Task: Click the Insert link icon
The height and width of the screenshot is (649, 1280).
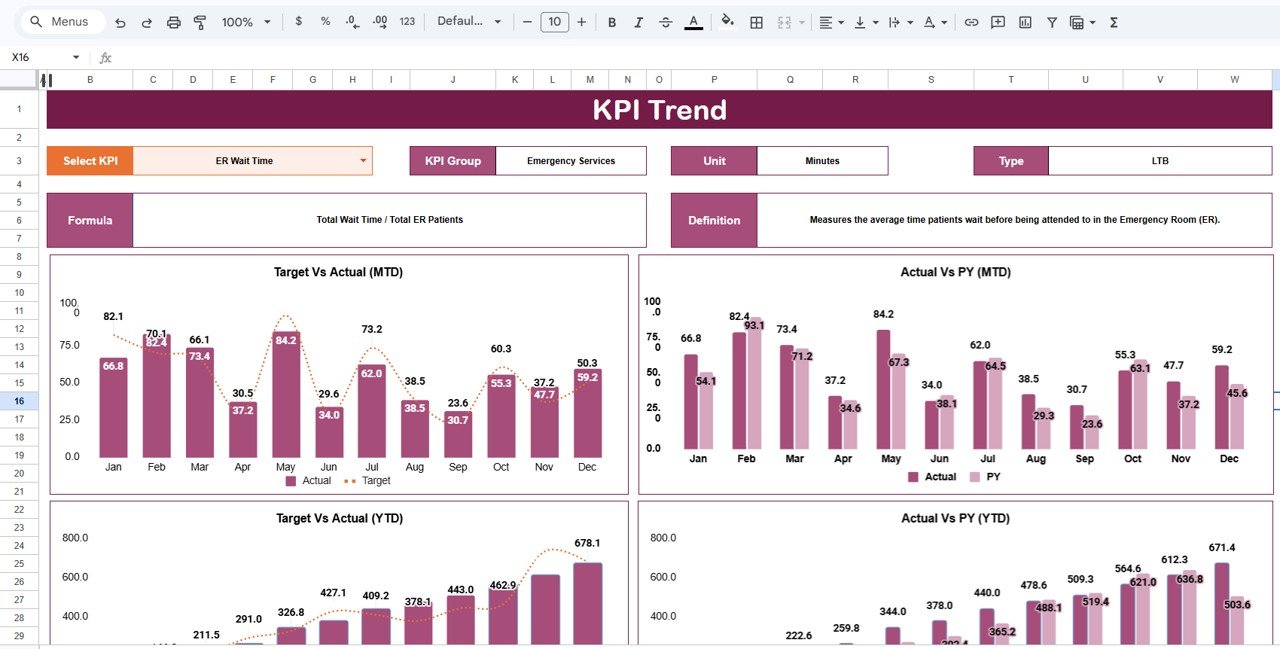Action: point(971,21)
